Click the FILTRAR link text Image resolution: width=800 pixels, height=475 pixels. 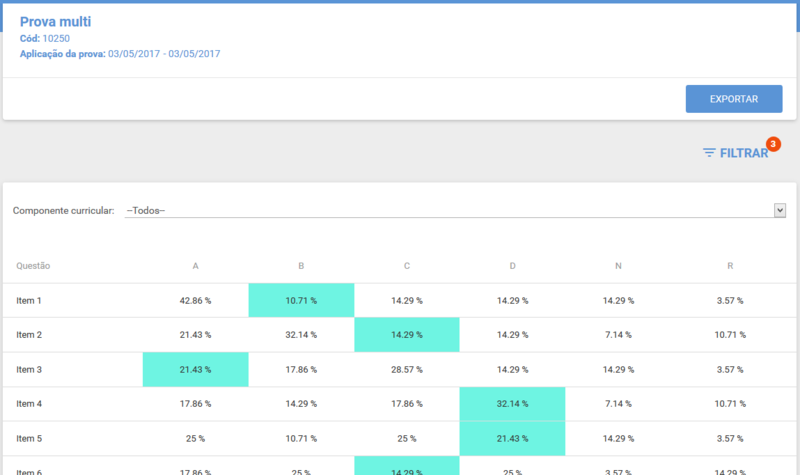(x=744, y=153)
